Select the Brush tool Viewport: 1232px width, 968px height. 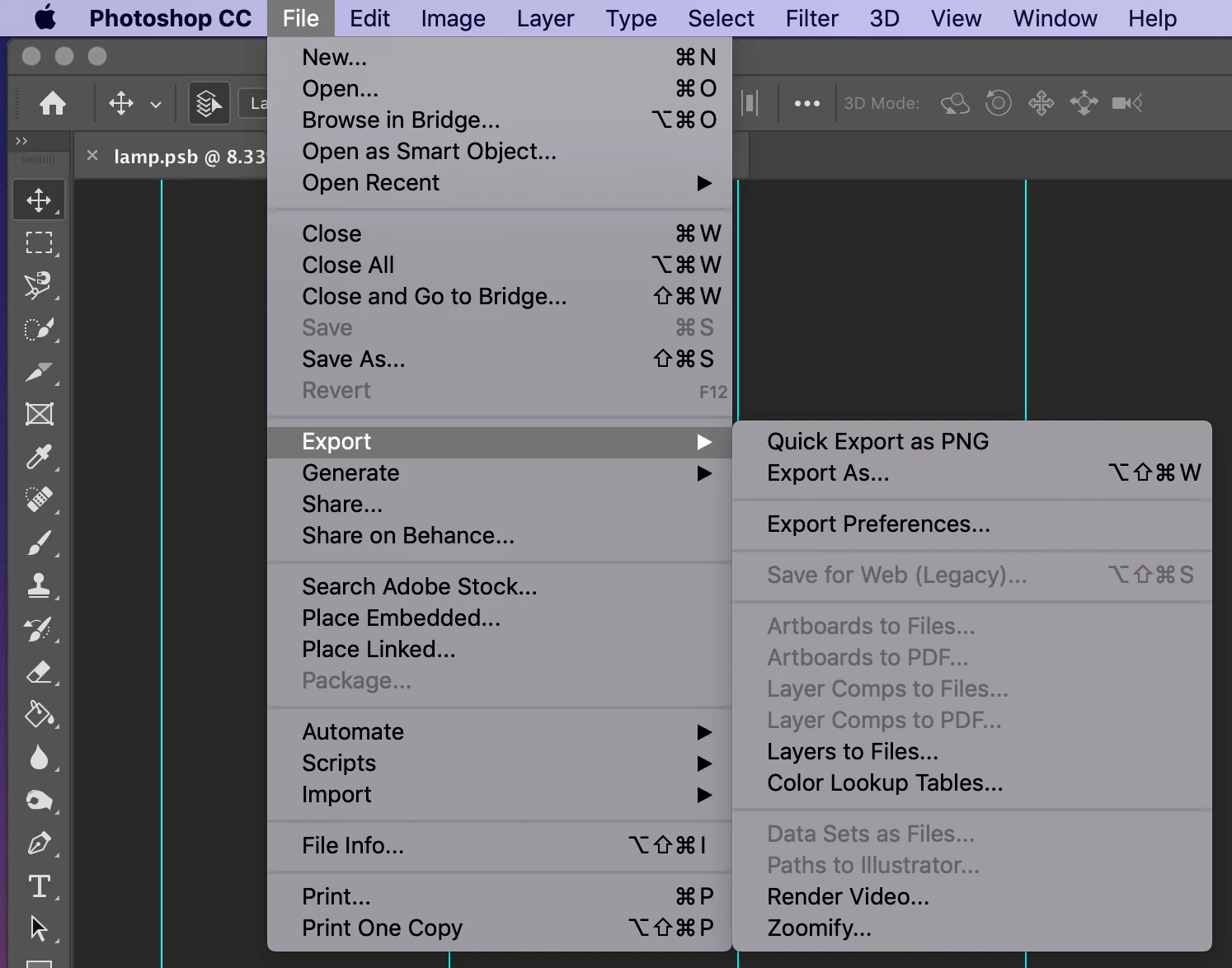[x=39, y=543]
